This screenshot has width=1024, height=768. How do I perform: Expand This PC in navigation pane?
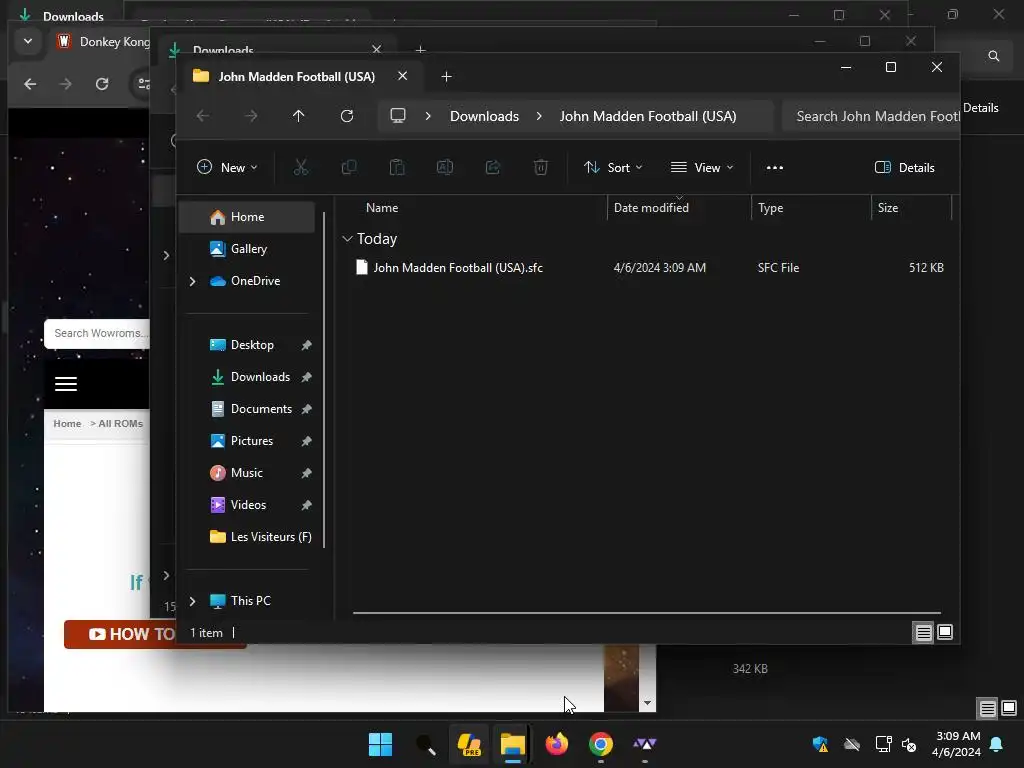pos(193,601)
